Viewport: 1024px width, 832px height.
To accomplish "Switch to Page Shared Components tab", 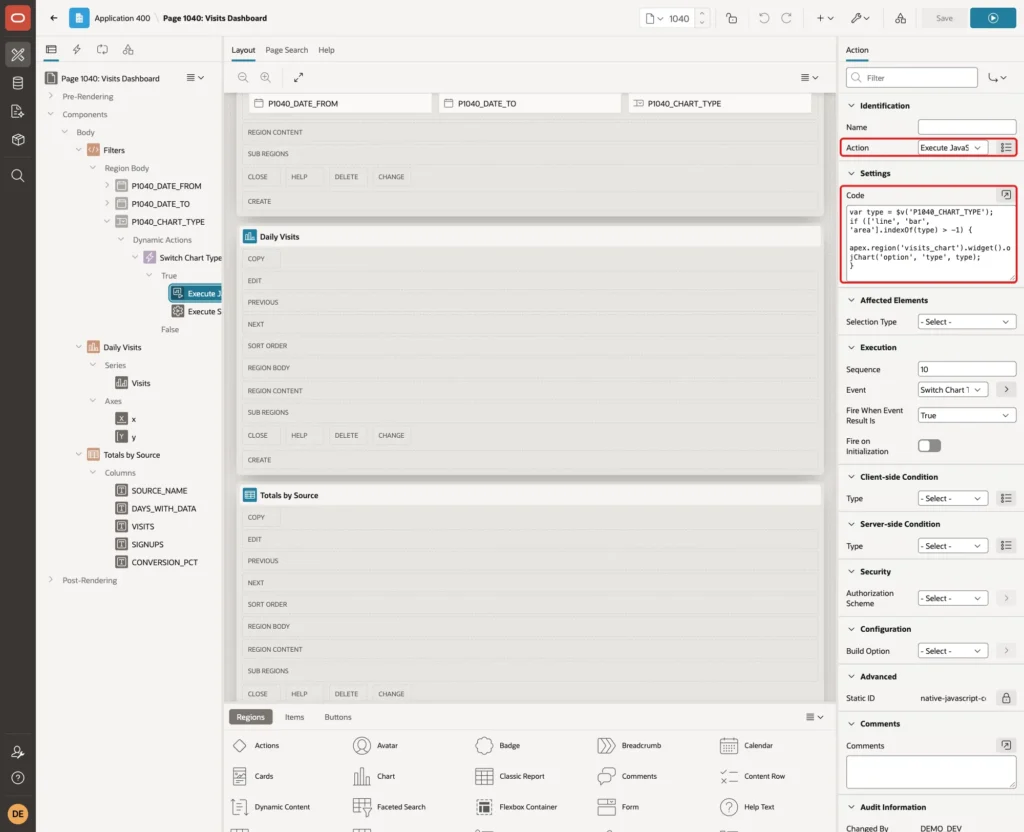I will [128, 50].
